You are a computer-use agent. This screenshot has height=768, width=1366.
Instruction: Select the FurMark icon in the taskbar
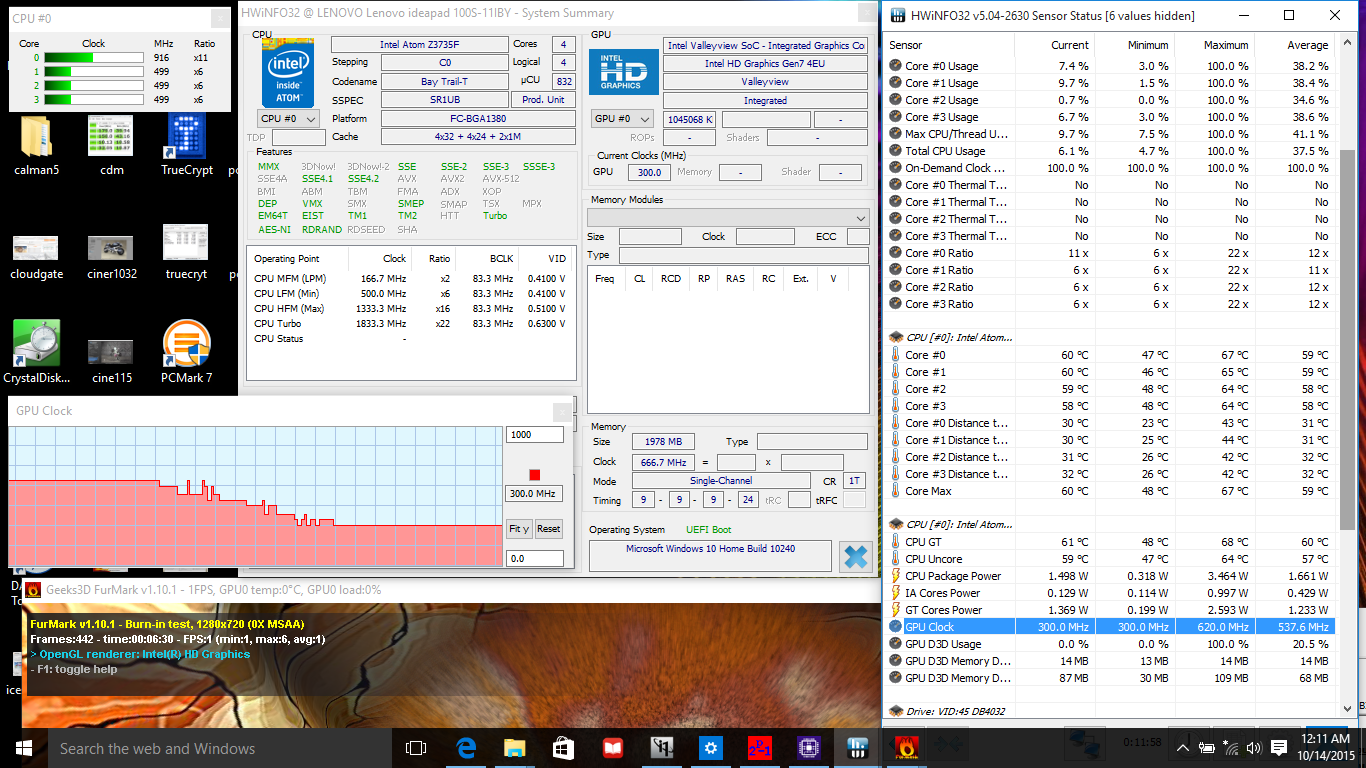(x=906, y=748)
